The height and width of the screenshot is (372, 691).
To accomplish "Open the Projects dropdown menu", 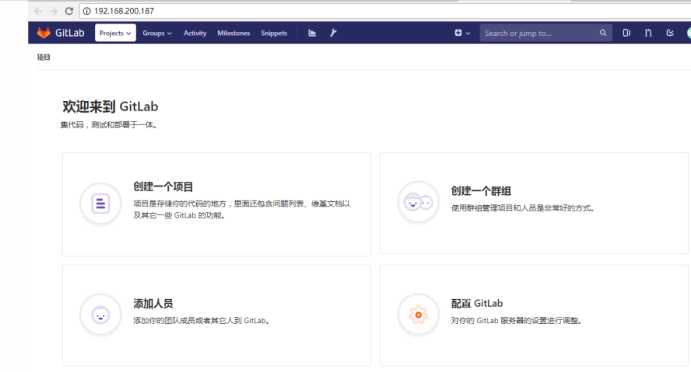I will click(115, 33).
